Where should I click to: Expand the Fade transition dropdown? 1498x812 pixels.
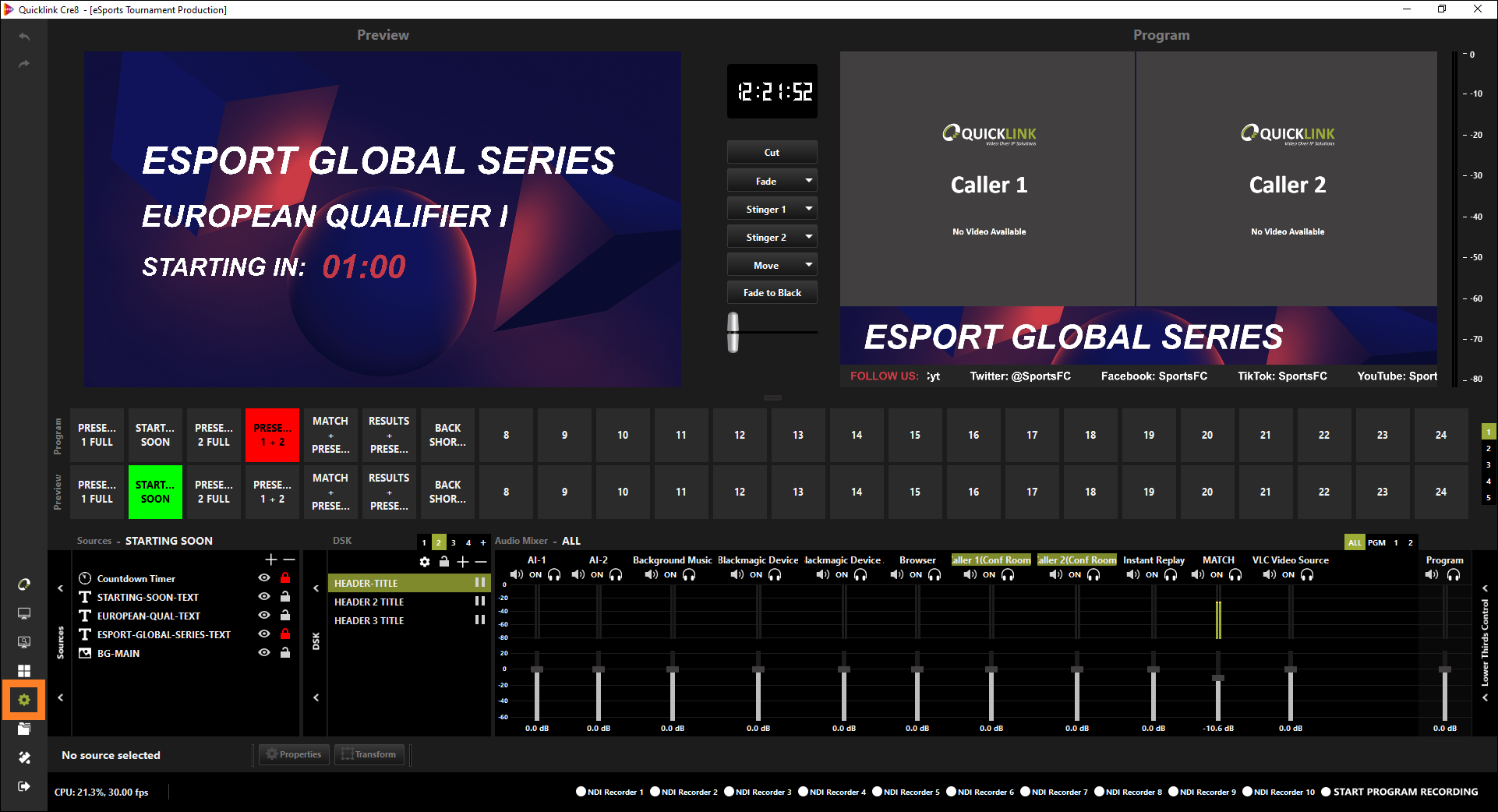[808, 181]
